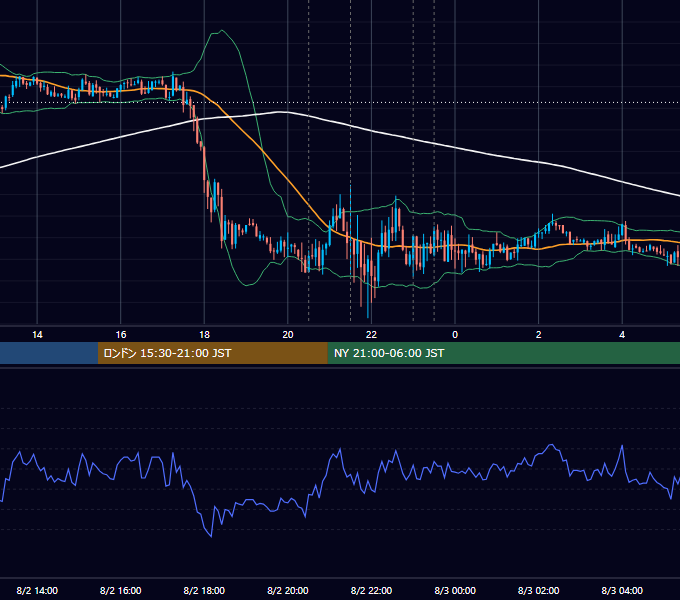Click the NY 21:00-06:00 JST session bar
This screenshot has height=600, width=680.
pyautogui.click(x=503, y=353)
